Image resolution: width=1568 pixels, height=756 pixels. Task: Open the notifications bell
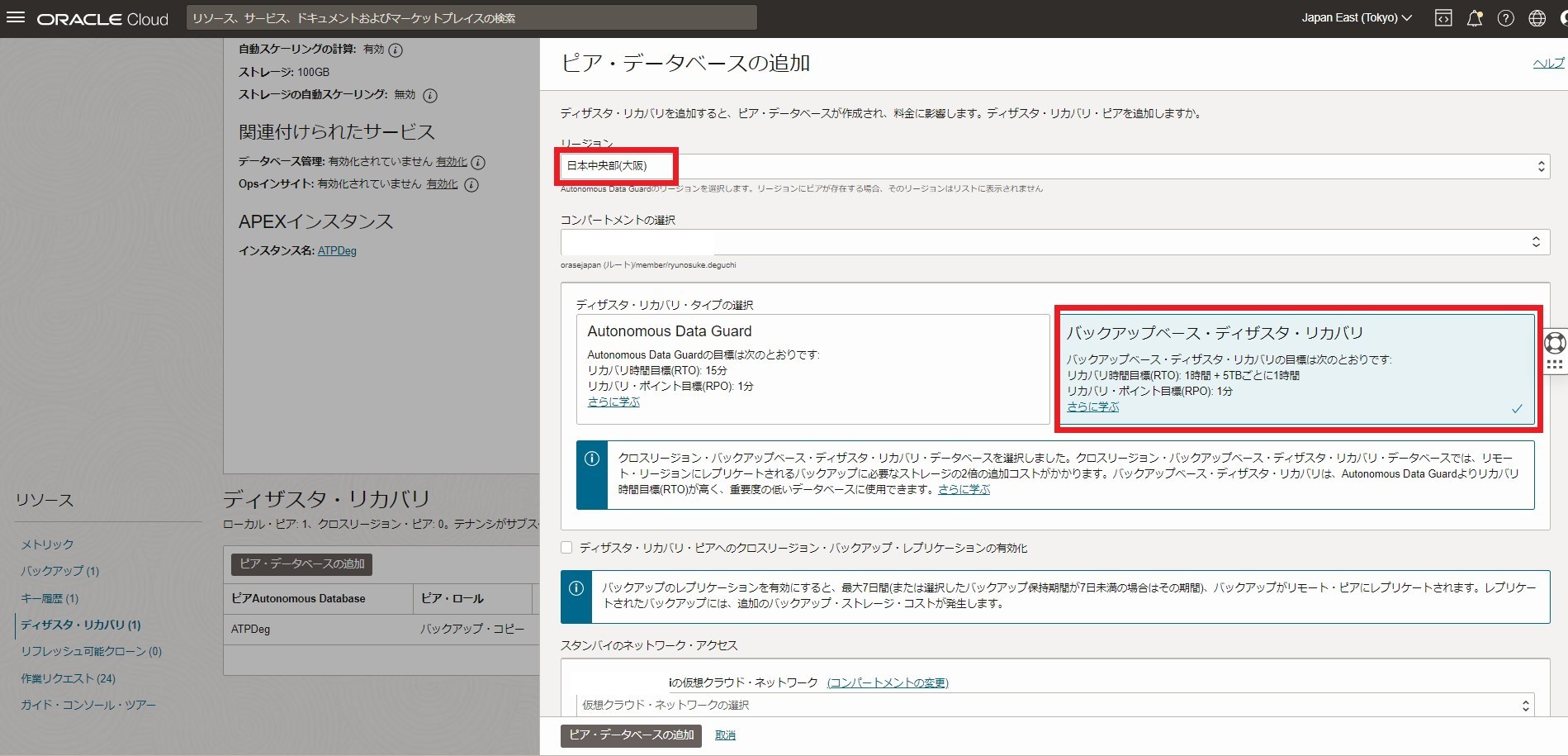click(x=1475, y=17)
